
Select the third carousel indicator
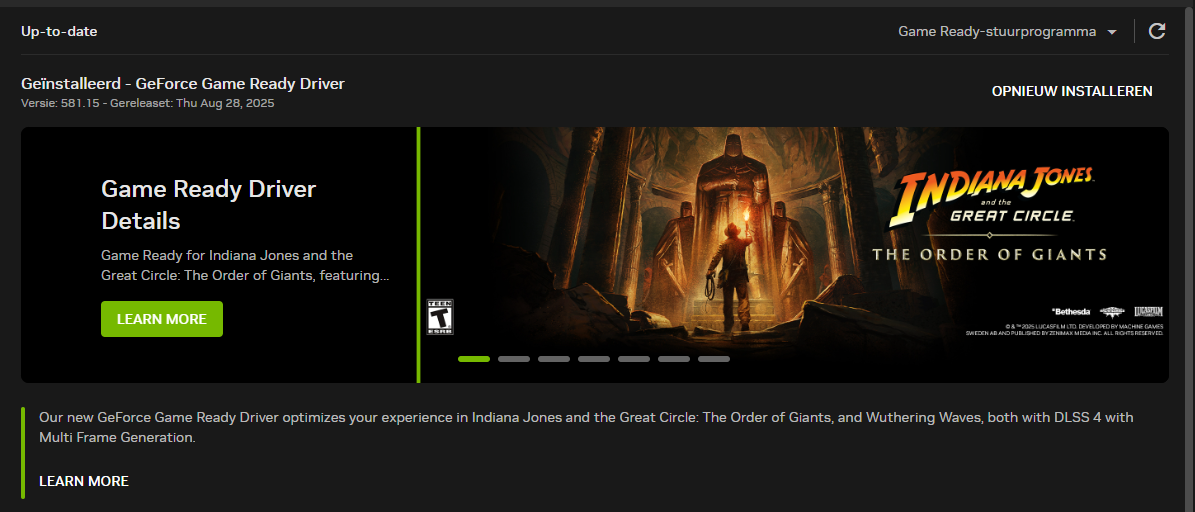554,359
